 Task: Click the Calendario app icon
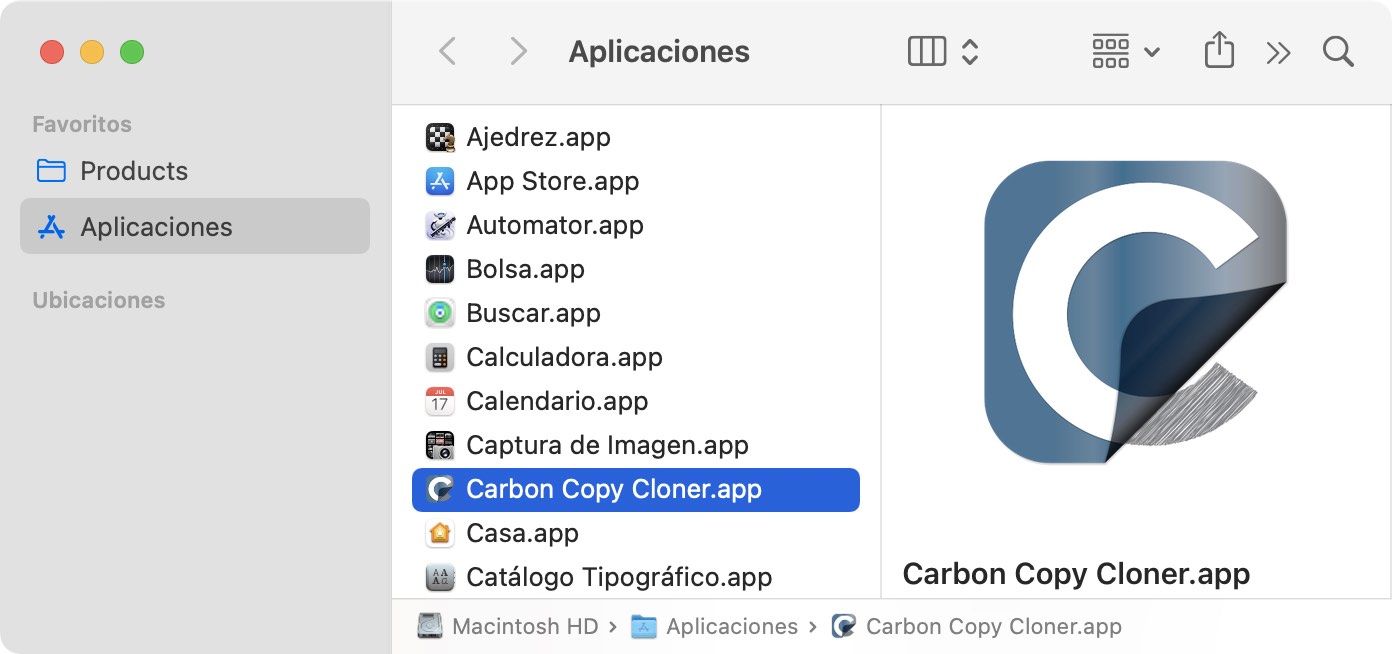click(440, 401)
